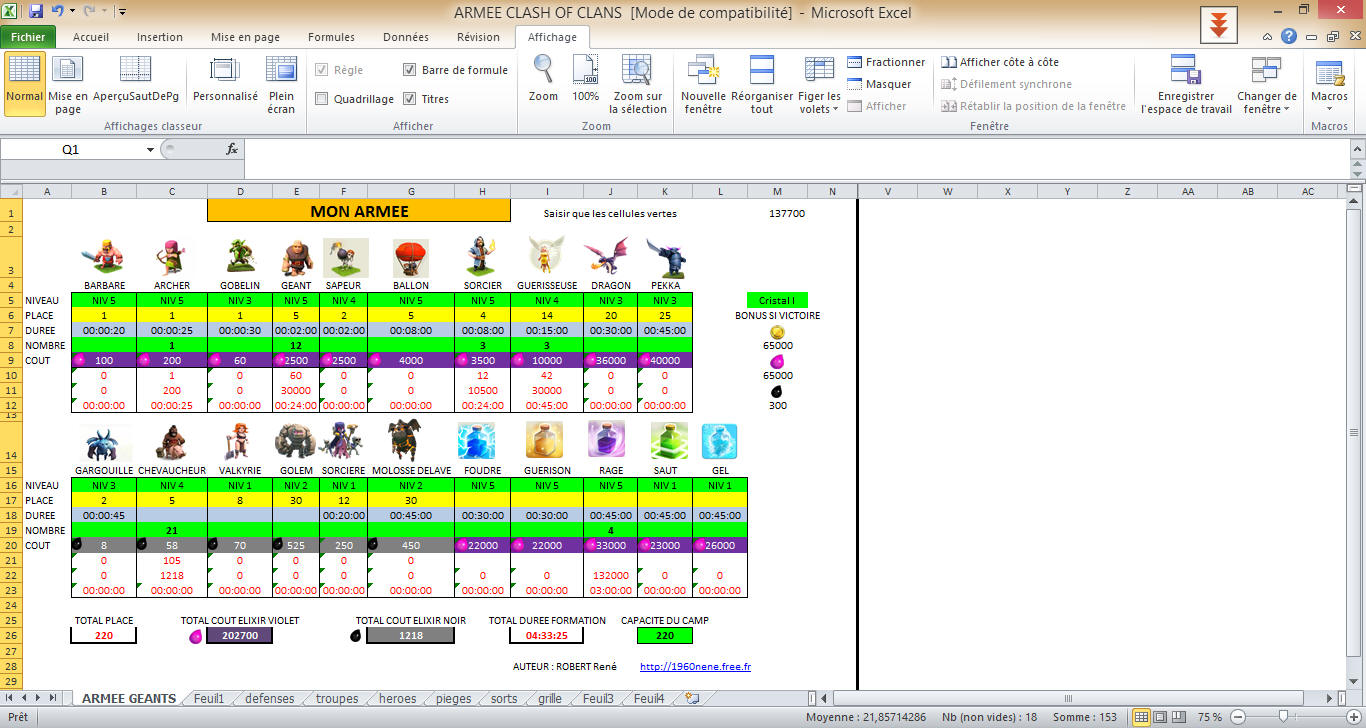Open the Données ribbon tab
This screenshot has height=728, width=1366.
pyautogui.click(x=406, y=37)
